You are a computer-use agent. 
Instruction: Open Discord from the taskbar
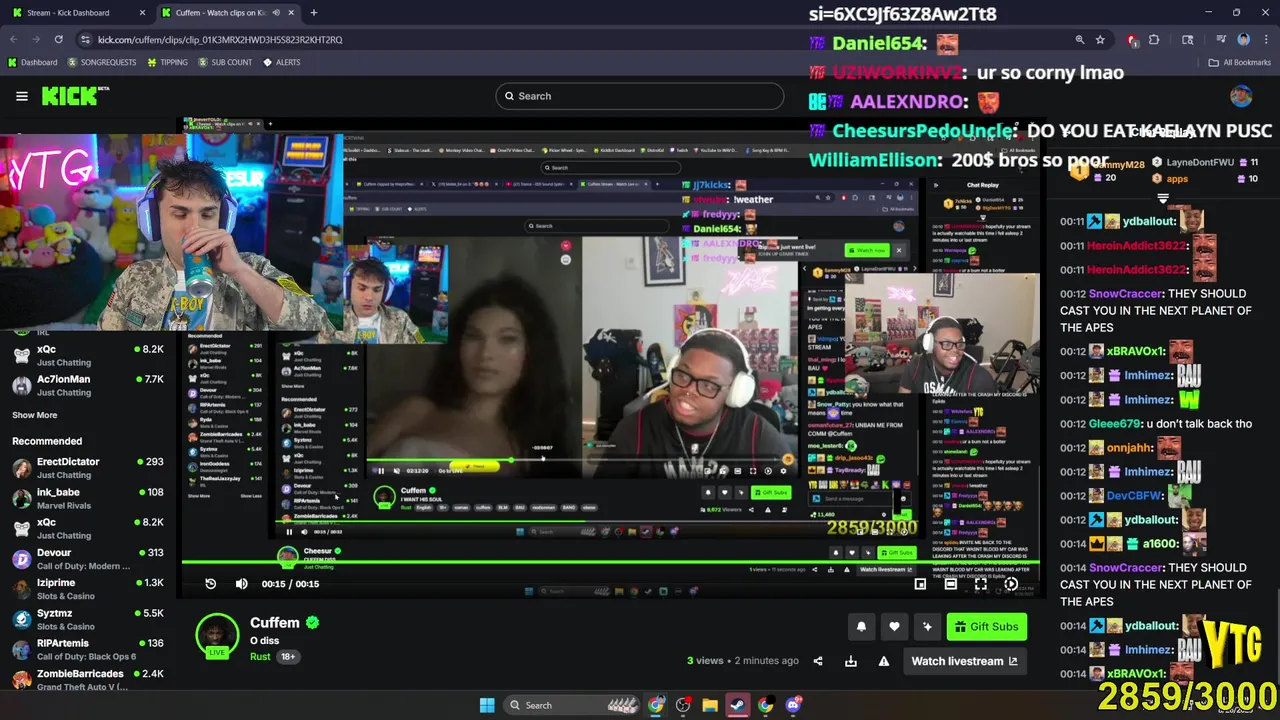tap(794, 705)
